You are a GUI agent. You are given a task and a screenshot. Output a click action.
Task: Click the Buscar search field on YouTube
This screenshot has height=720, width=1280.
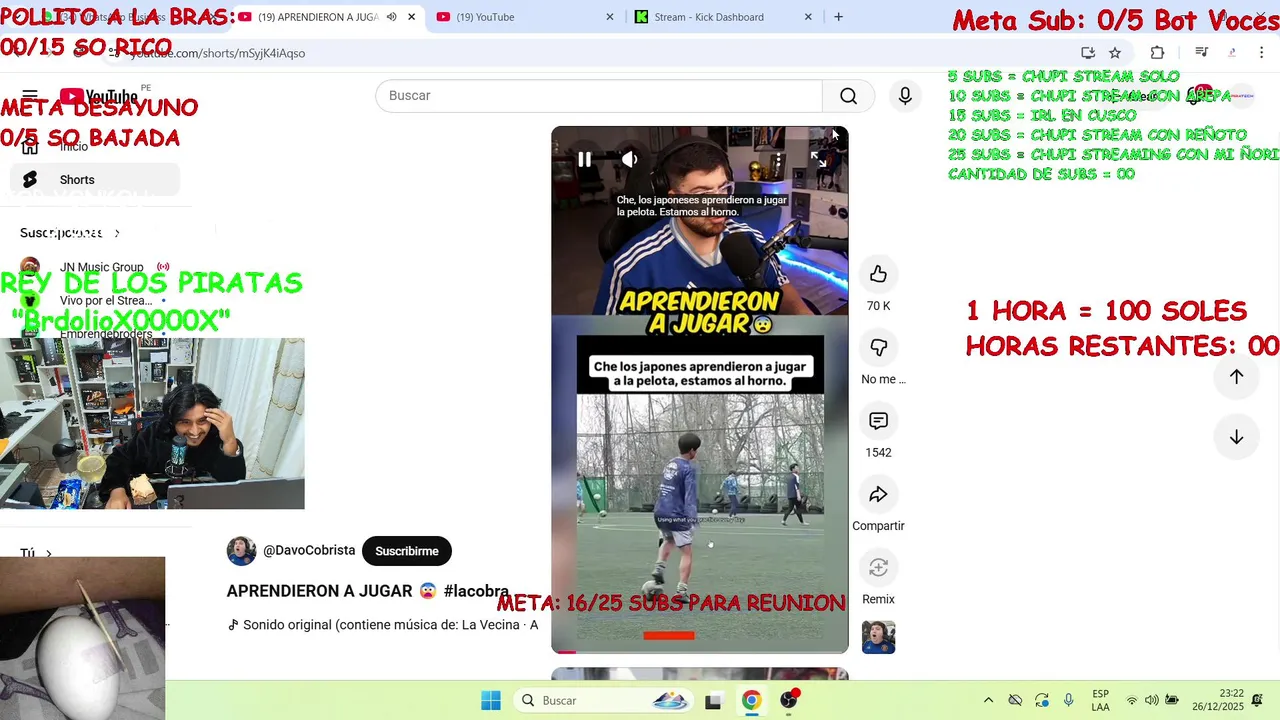tap(599, 95)
